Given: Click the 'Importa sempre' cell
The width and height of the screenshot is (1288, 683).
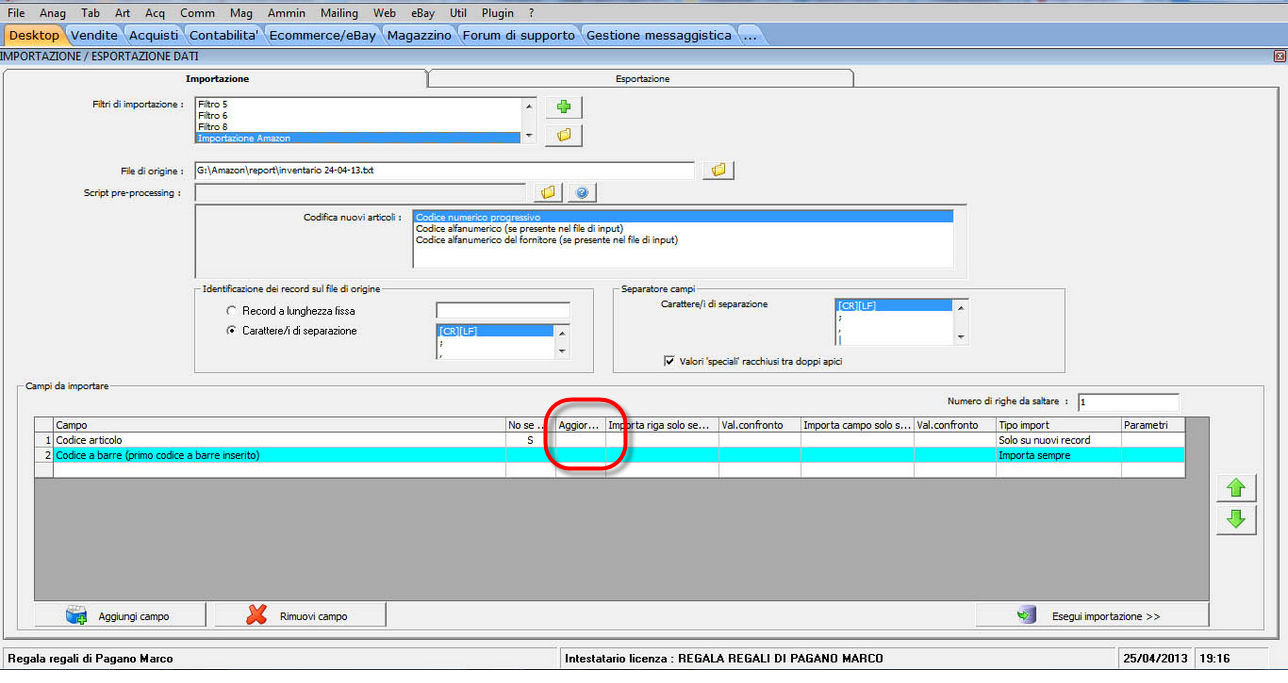Looking at the screenshot, I should click(1058, 455).
